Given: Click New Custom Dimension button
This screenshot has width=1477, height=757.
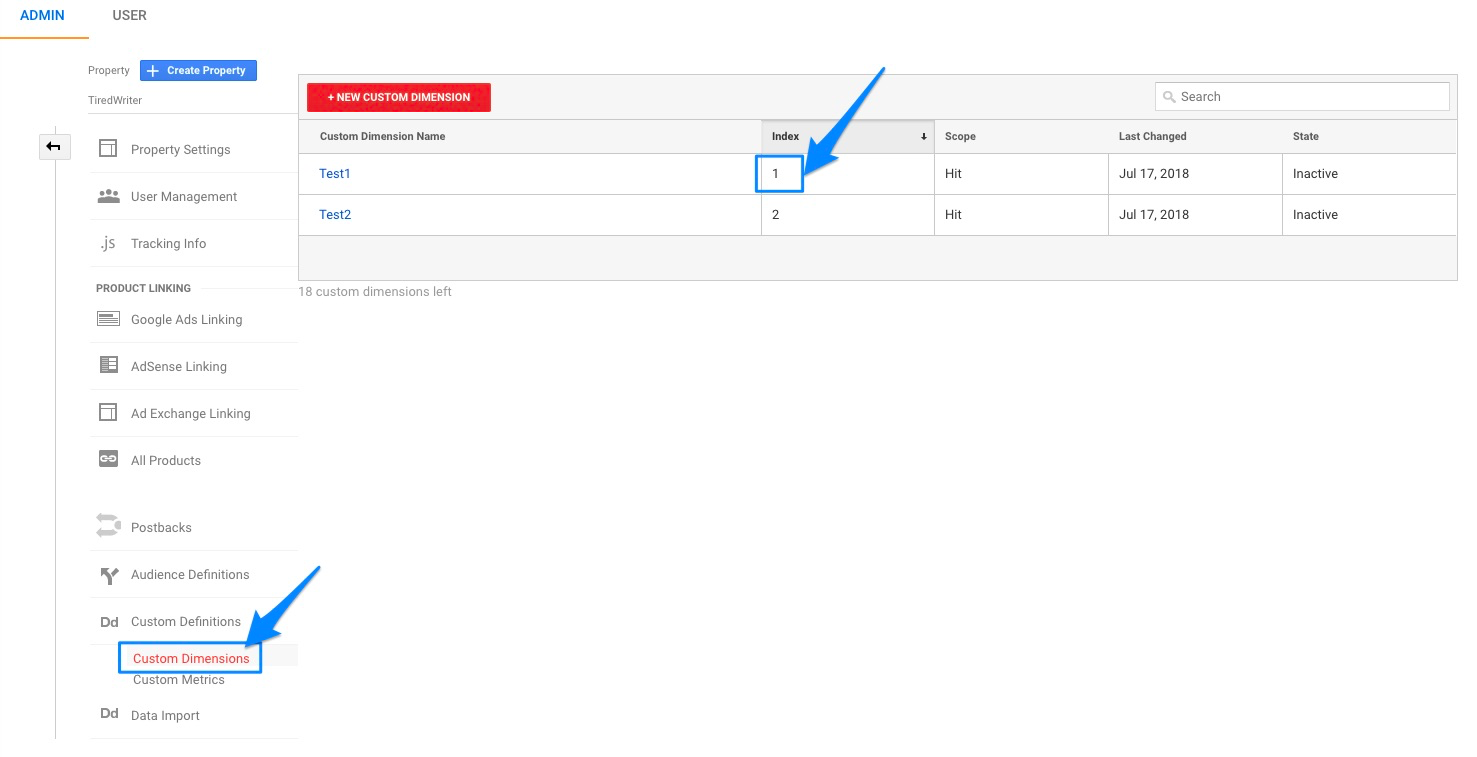Looking at the screenshot, I should (398, 97).
